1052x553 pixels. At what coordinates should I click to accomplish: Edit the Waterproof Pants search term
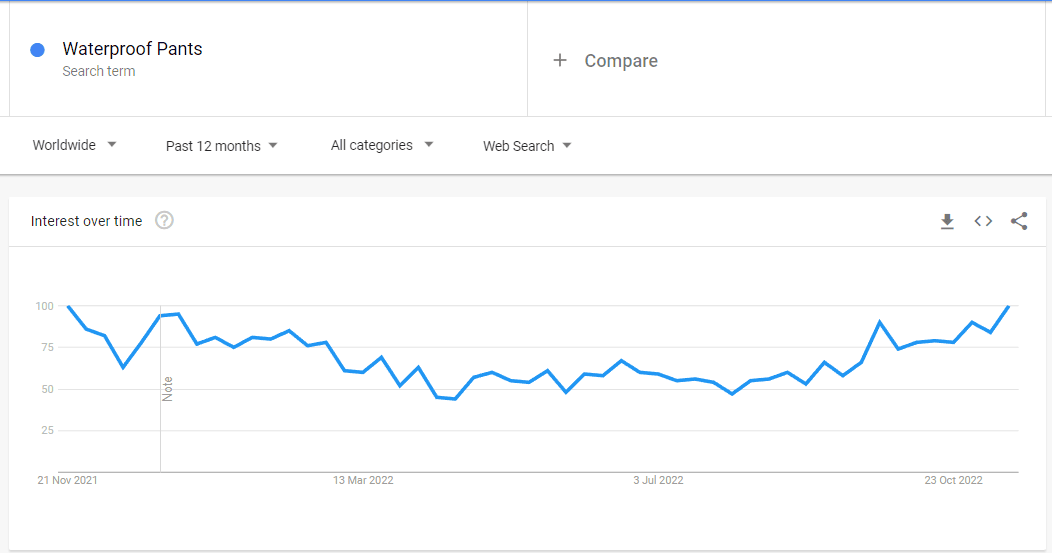click(x=132, y=48)
